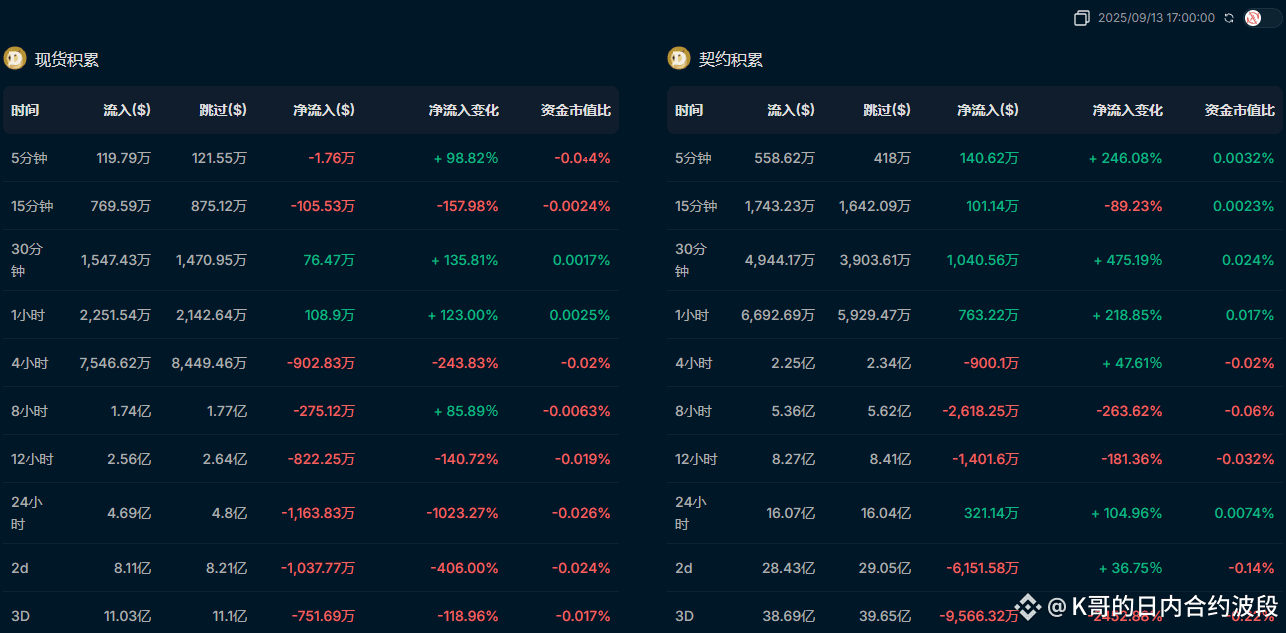Click the 时间 column header in the spot table
Image resolution: width=1286 pixels, height=633 pixels.
coord(24,110)
